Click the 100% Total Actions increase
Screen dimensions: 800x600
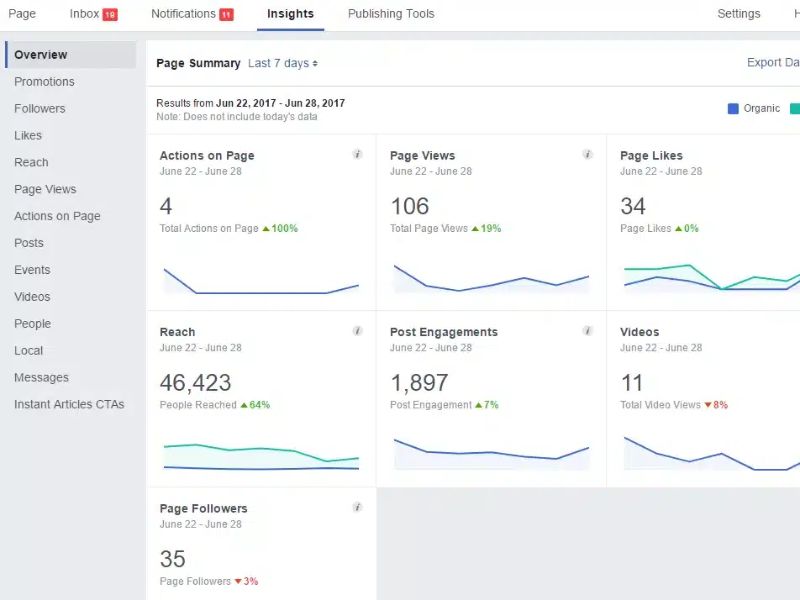pos(280,228)
